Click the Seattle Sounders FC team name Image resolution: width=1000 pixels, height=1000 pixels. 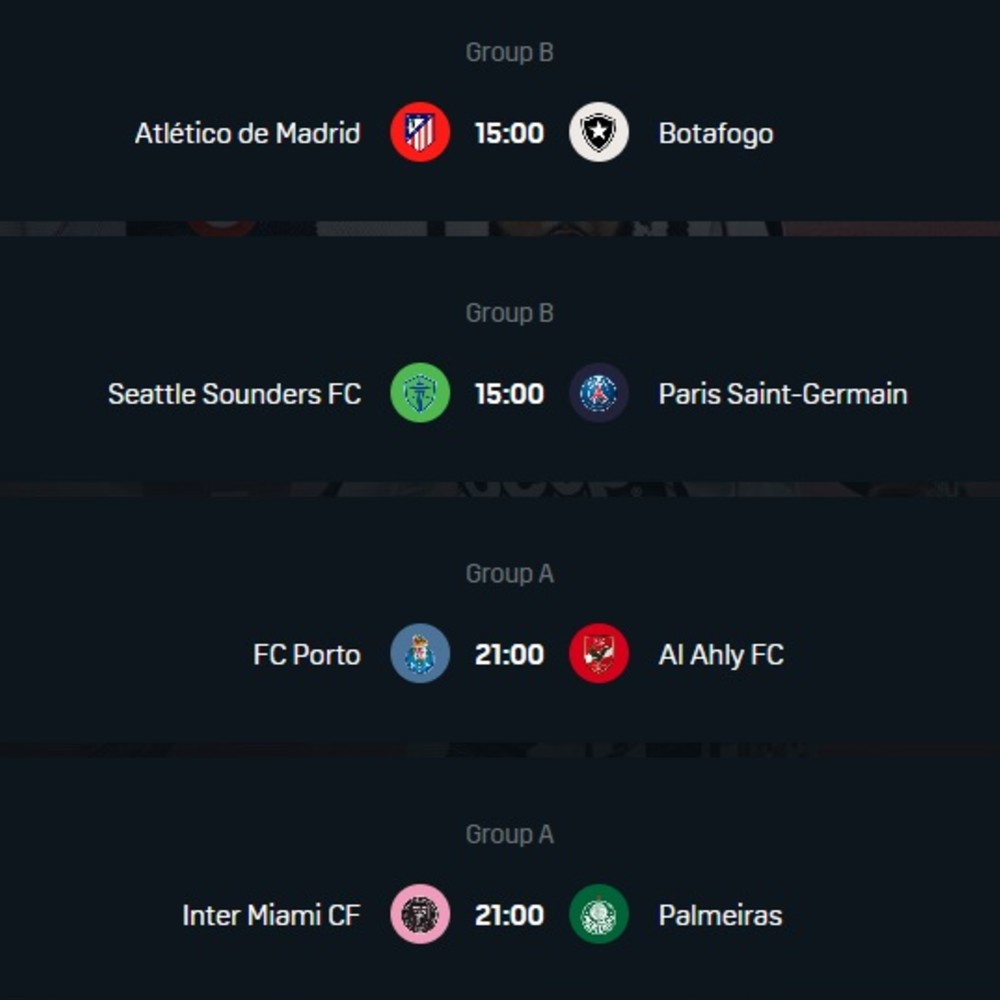[x=235, y=394]
